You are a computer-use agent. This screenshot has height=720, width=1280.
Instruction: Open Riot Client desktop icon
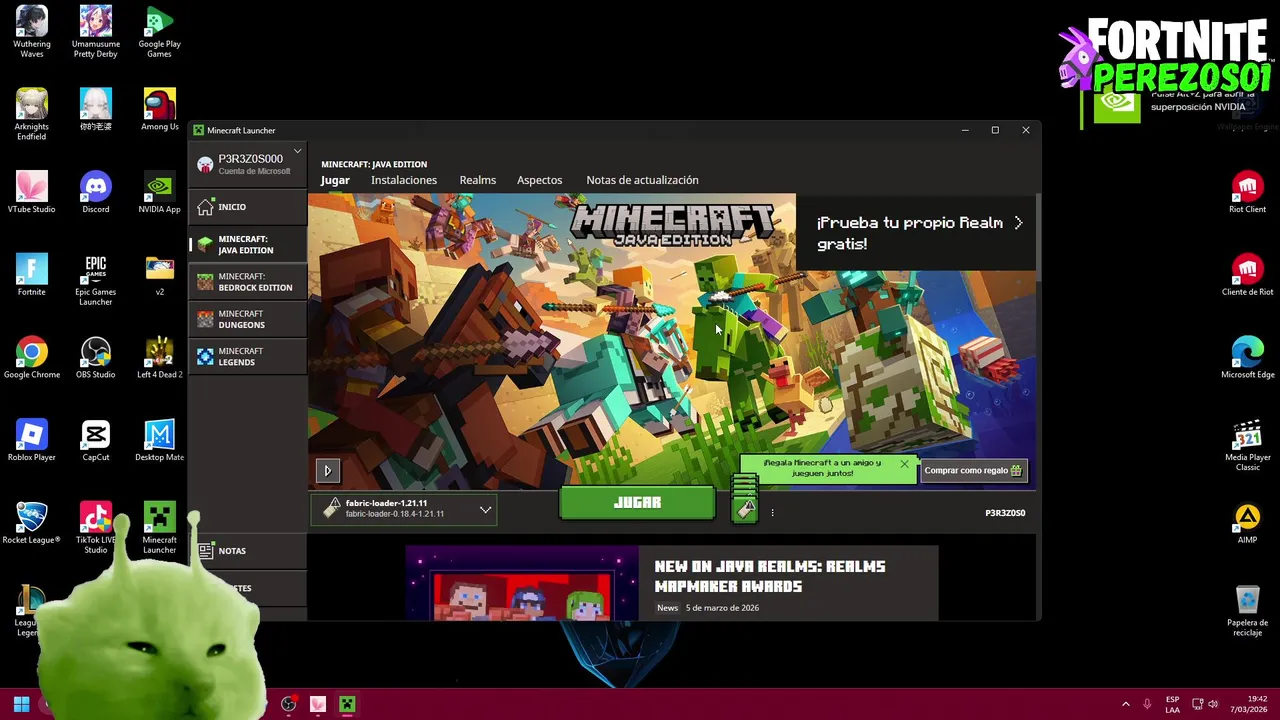(x=1247, y=192)
